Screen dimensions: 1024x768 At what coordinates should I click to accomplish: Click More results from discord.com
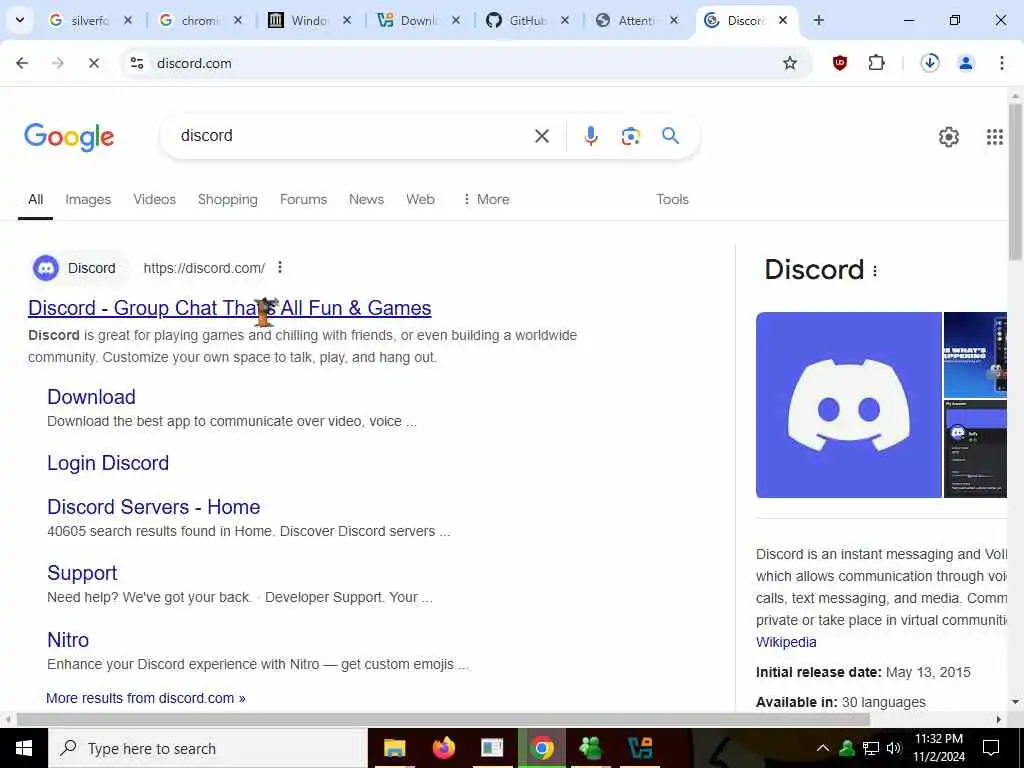pos(146,698)
